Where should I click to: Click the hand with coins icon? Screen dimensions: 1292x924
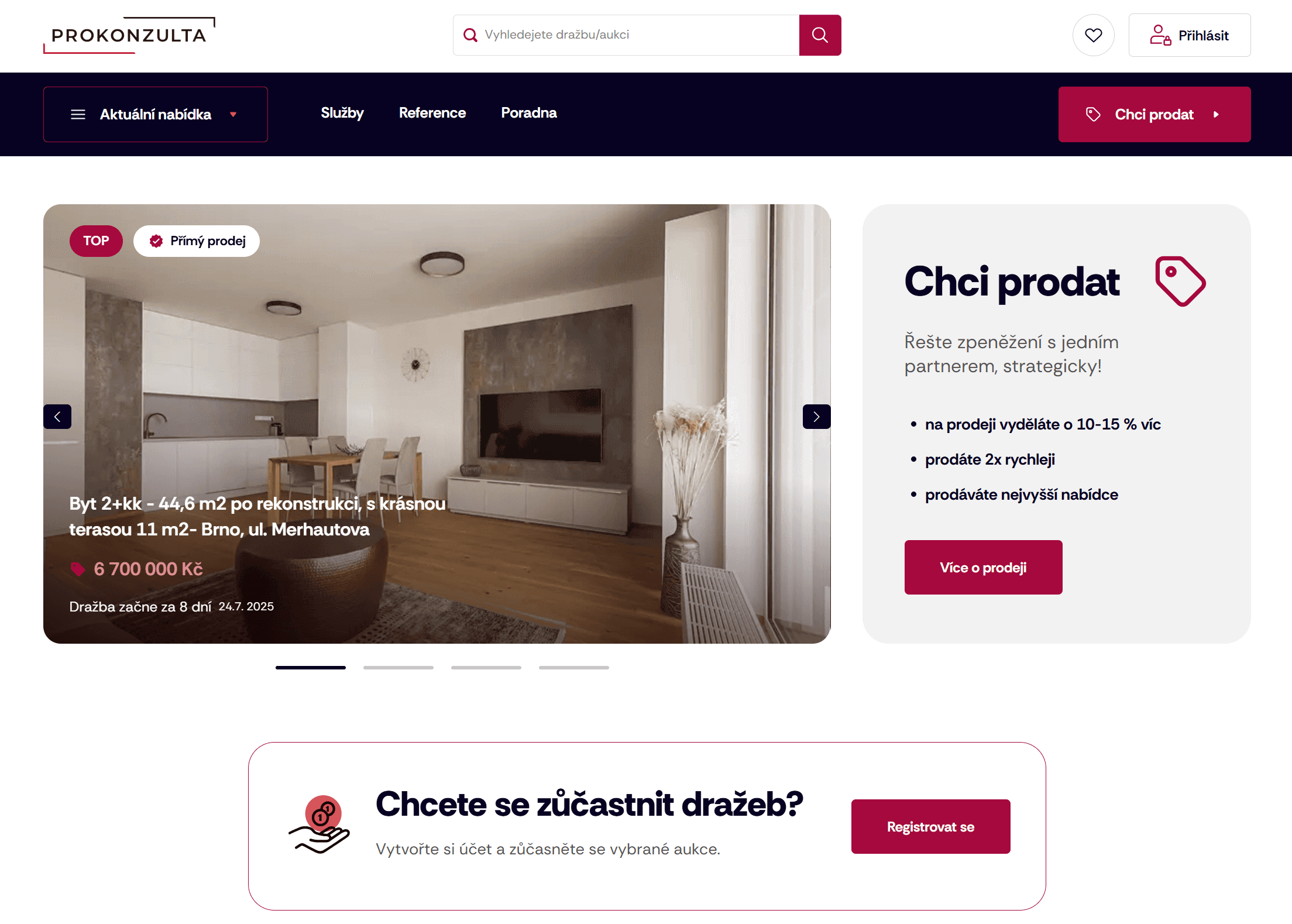click(x=319, y=825)
